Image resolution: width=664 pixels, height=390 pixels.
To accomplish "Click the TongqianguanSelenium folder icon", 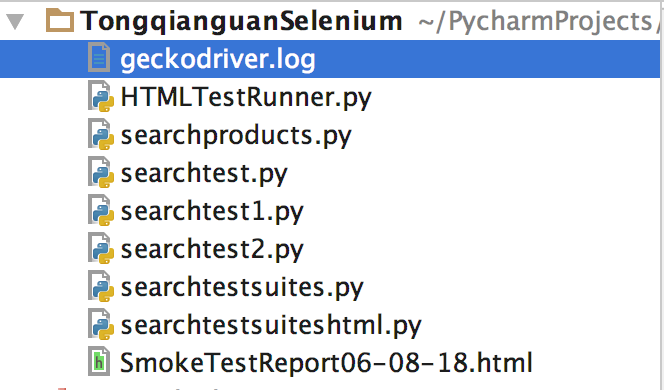I will point(60,21).
